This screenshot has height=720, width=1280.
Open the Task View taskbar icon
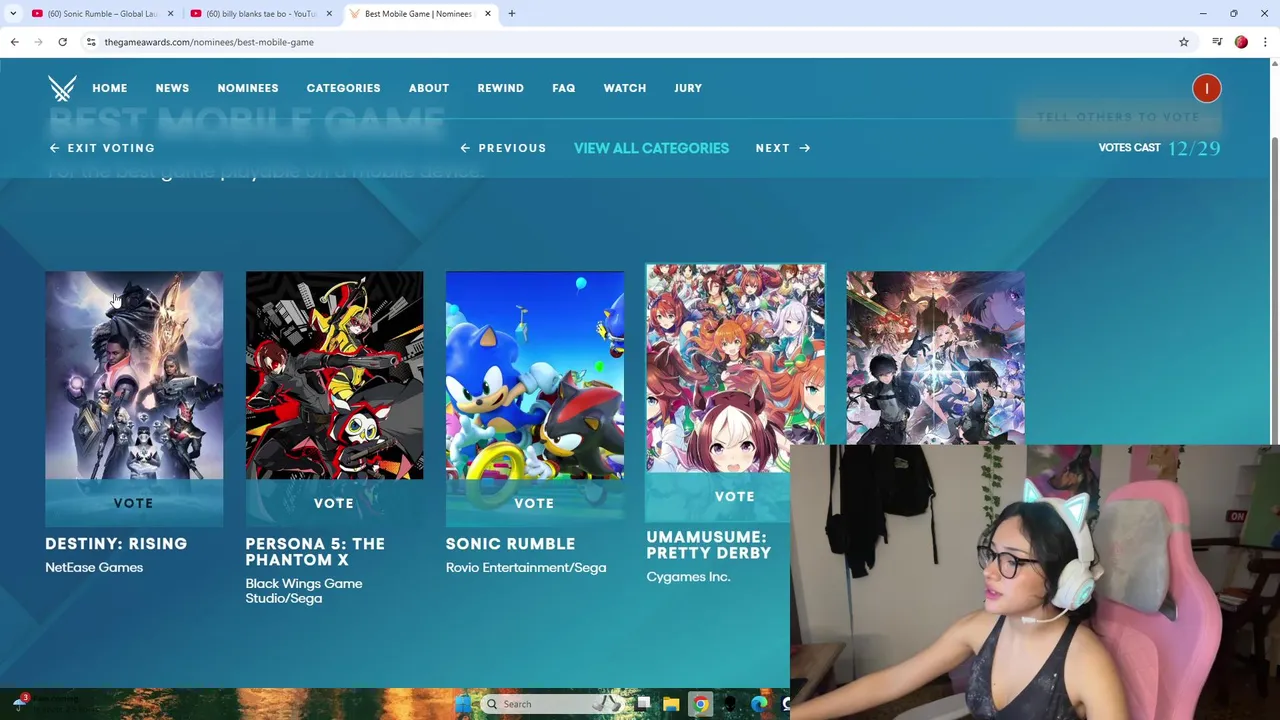click(x=642, y=704)
